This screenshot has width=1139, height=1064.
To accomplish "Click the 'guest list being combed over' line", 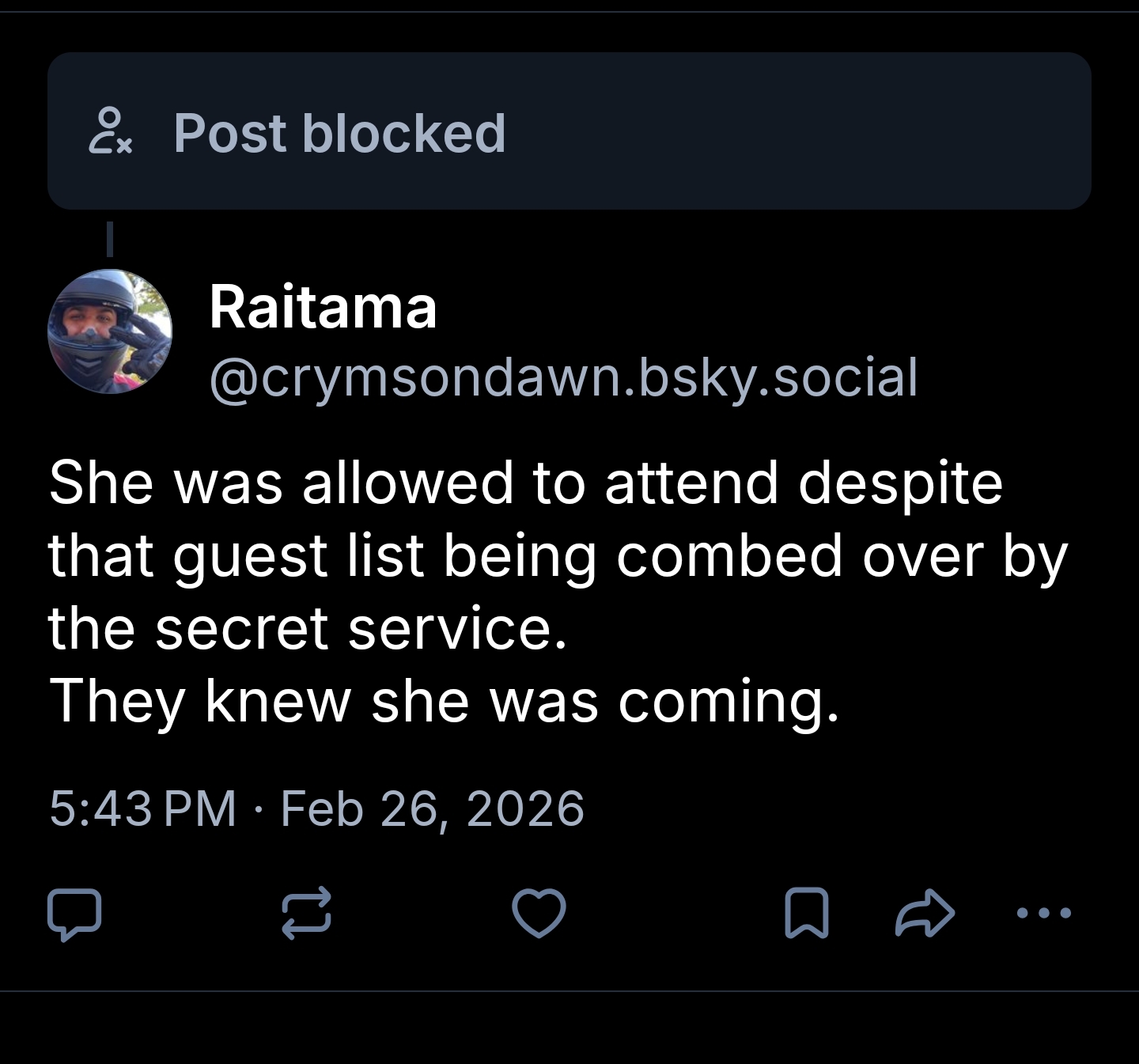I will [557, 556].
